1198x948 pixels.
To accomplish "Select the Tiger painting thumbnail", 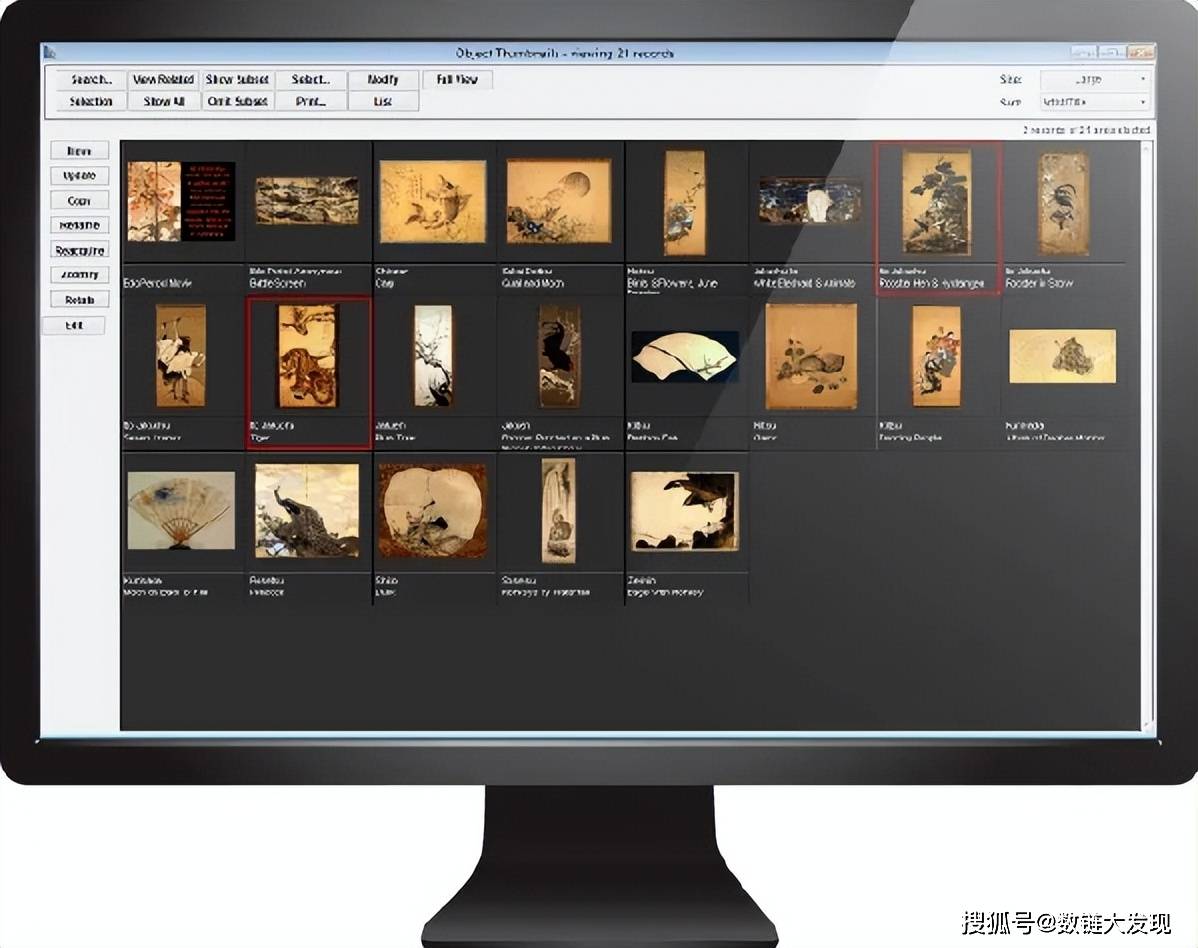I will click(308, 357).
